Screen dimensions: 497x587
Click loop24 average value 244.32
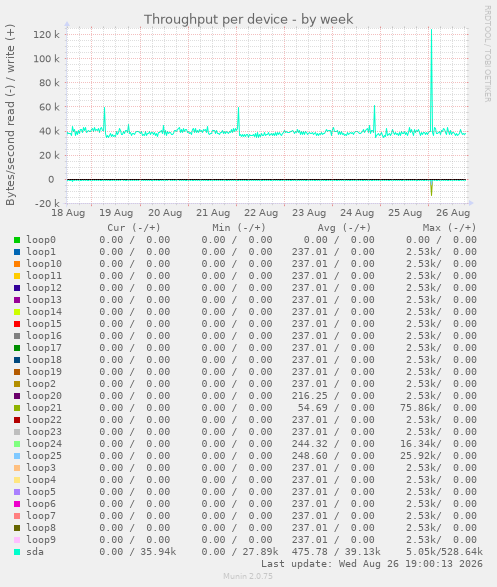[x=310, y=444]
